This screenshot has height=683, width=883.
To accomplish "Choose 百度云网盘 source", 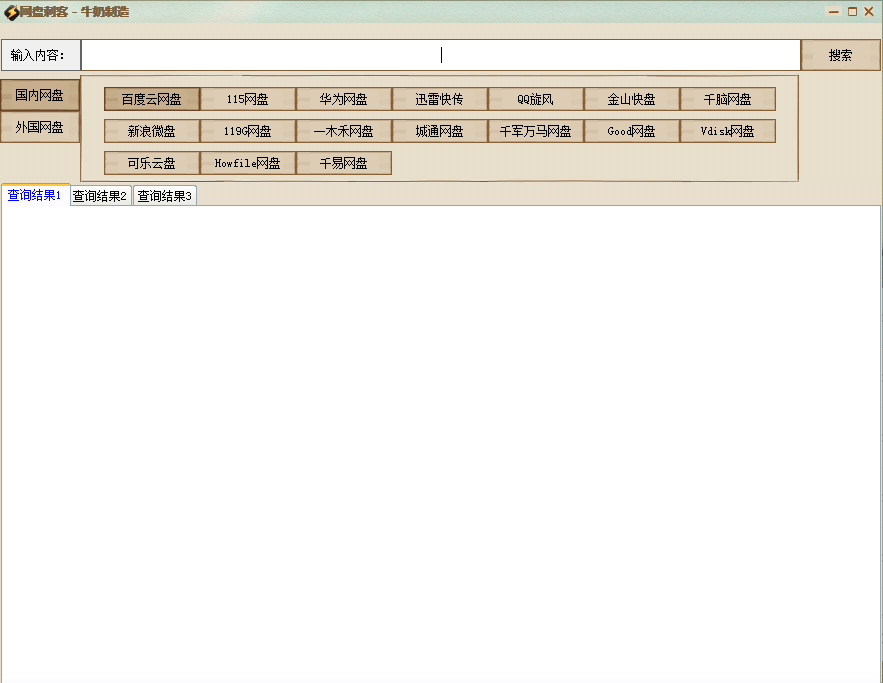I will pyautogui.click(x=152, y=99).
